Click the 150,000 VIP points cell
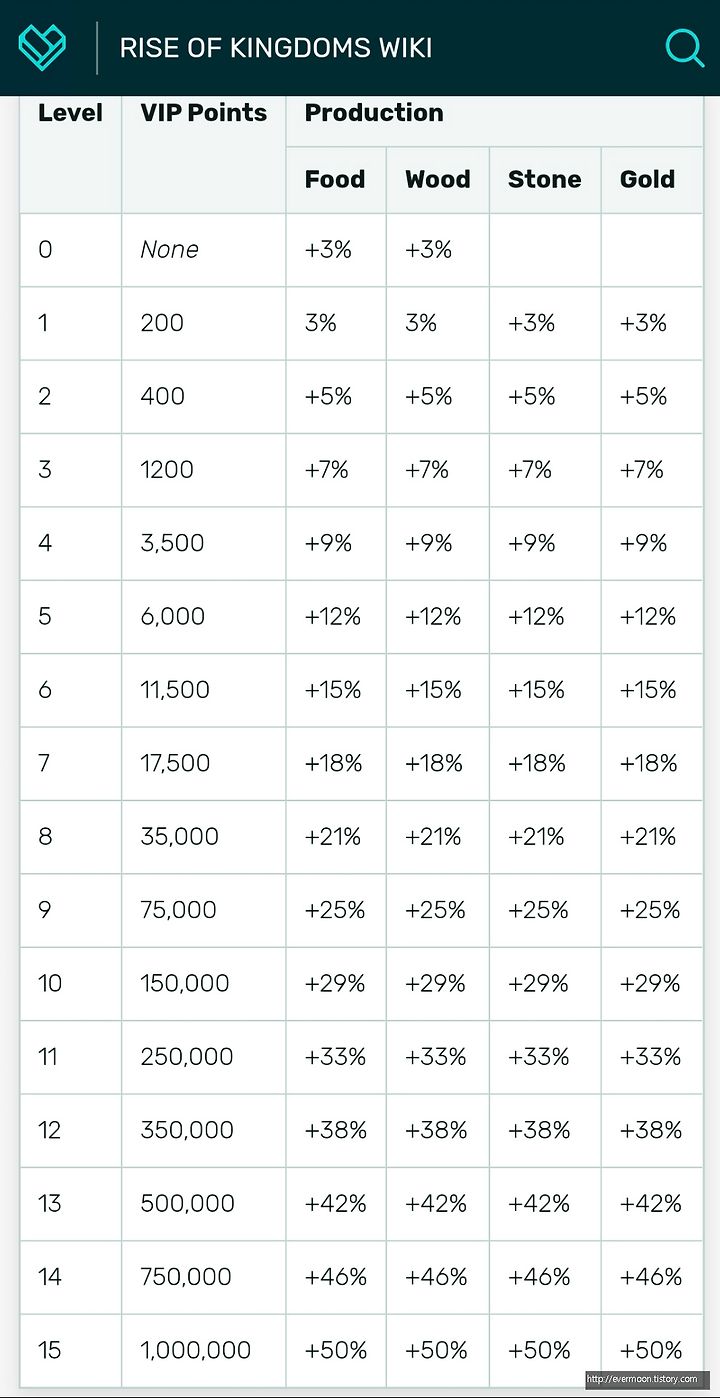This screenshot has height=1398, width=720. pyautogui.click(x=204, y=983)
